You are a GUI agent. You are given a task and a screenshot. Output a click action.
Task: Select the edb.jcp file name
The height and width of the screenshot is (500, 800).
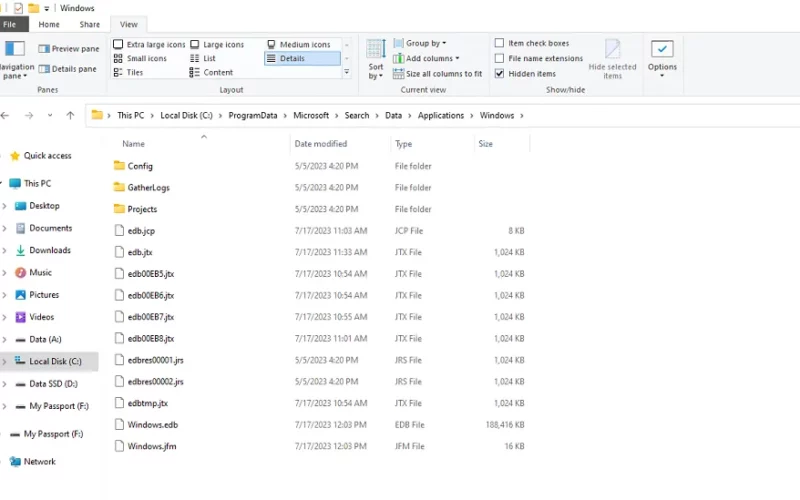141,231
